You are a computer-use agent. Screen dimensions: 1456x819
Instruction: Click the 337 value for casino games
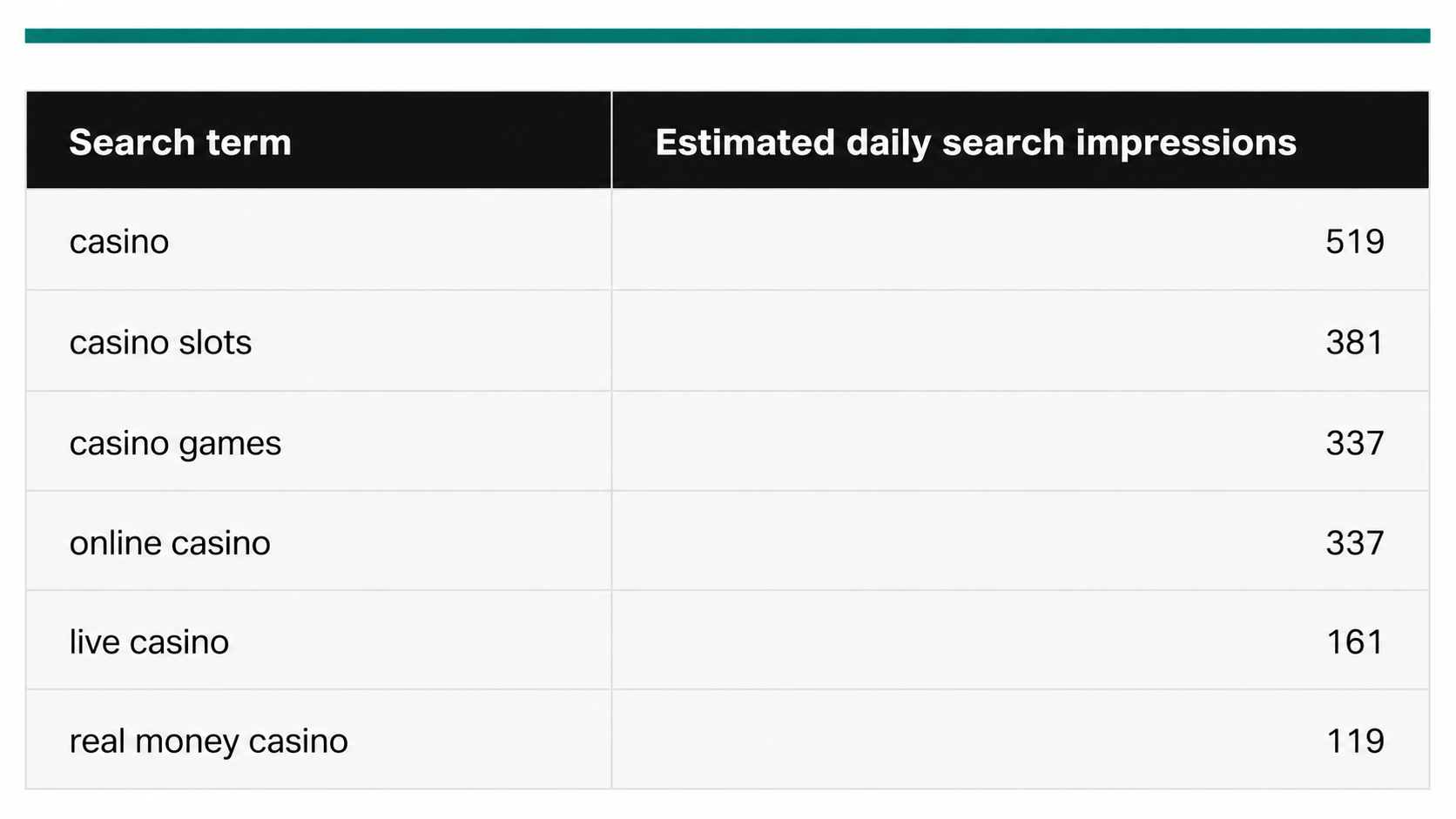(x=1355, y=443)
